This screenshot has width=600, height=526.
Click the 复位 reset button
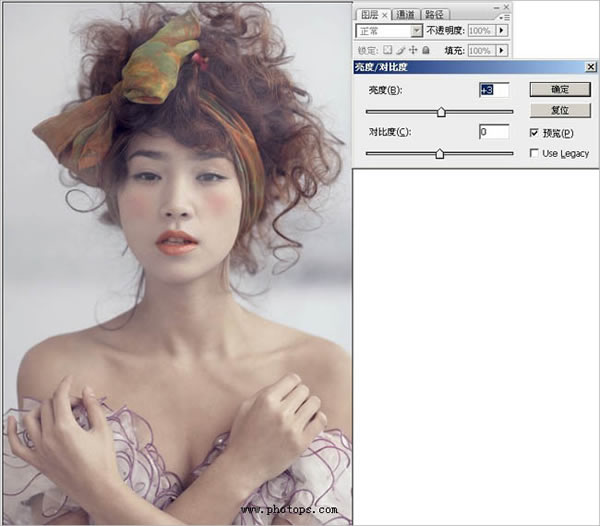(559, 110)
